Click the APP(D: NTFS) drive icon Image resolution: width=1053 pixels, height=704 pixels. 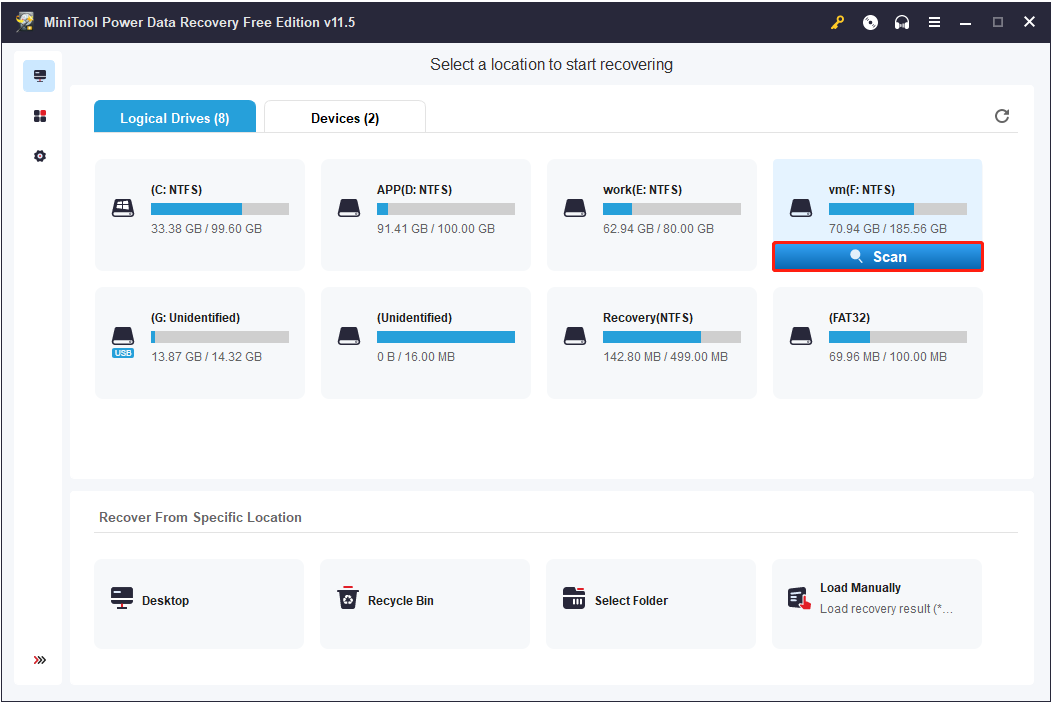tap(349, 208)
